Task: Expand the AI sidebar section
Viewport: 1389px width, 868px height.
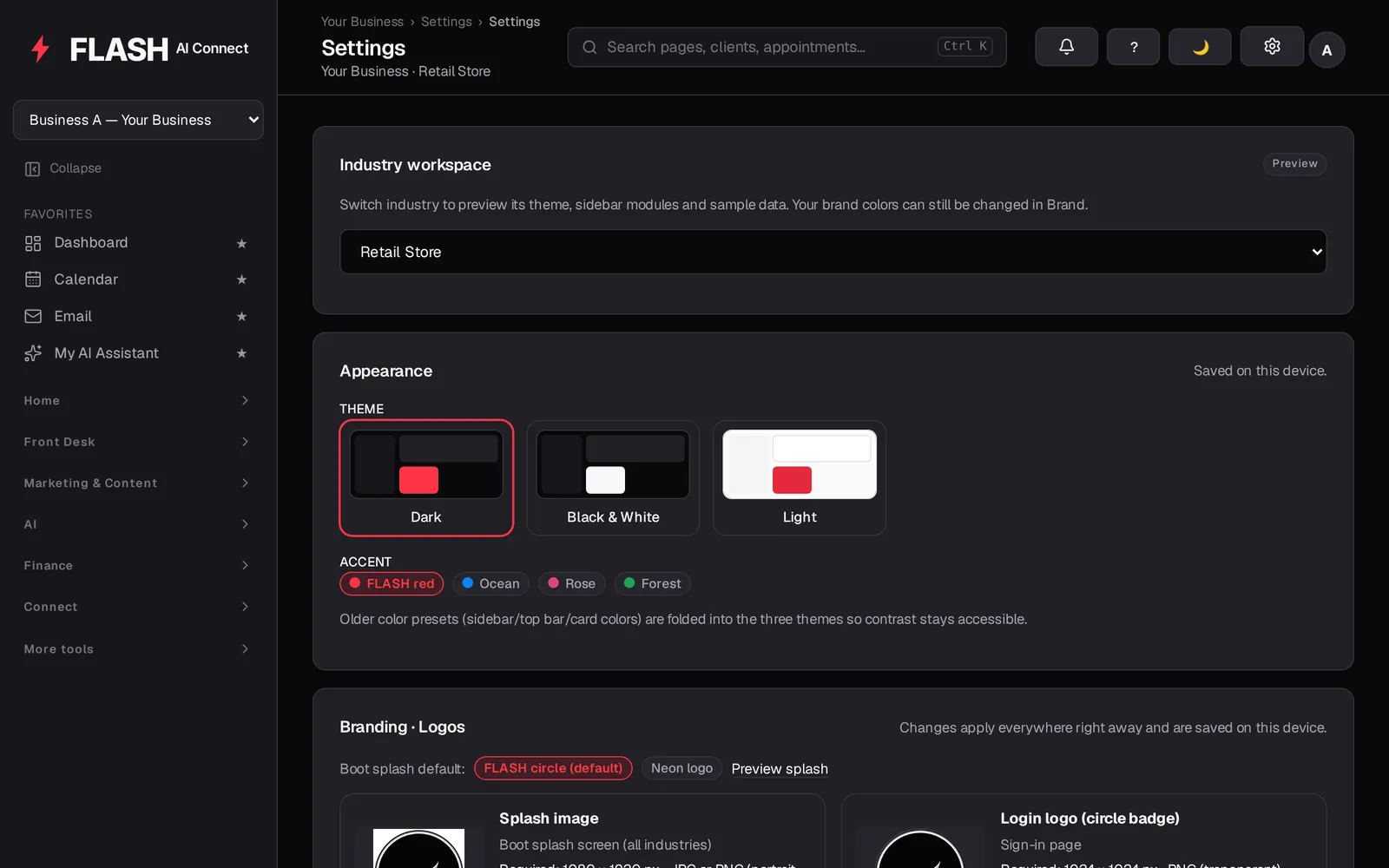Action: [x=137, y=524]
